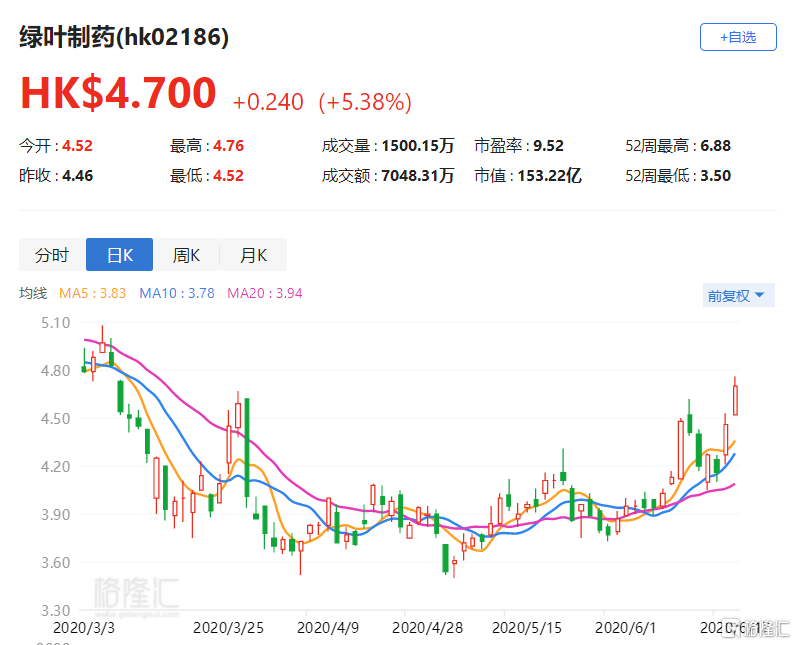Image resolution: width=796 pixels, height=645 pixels.
Task: Click the +0.240 price change value
Action: [268, 102]
